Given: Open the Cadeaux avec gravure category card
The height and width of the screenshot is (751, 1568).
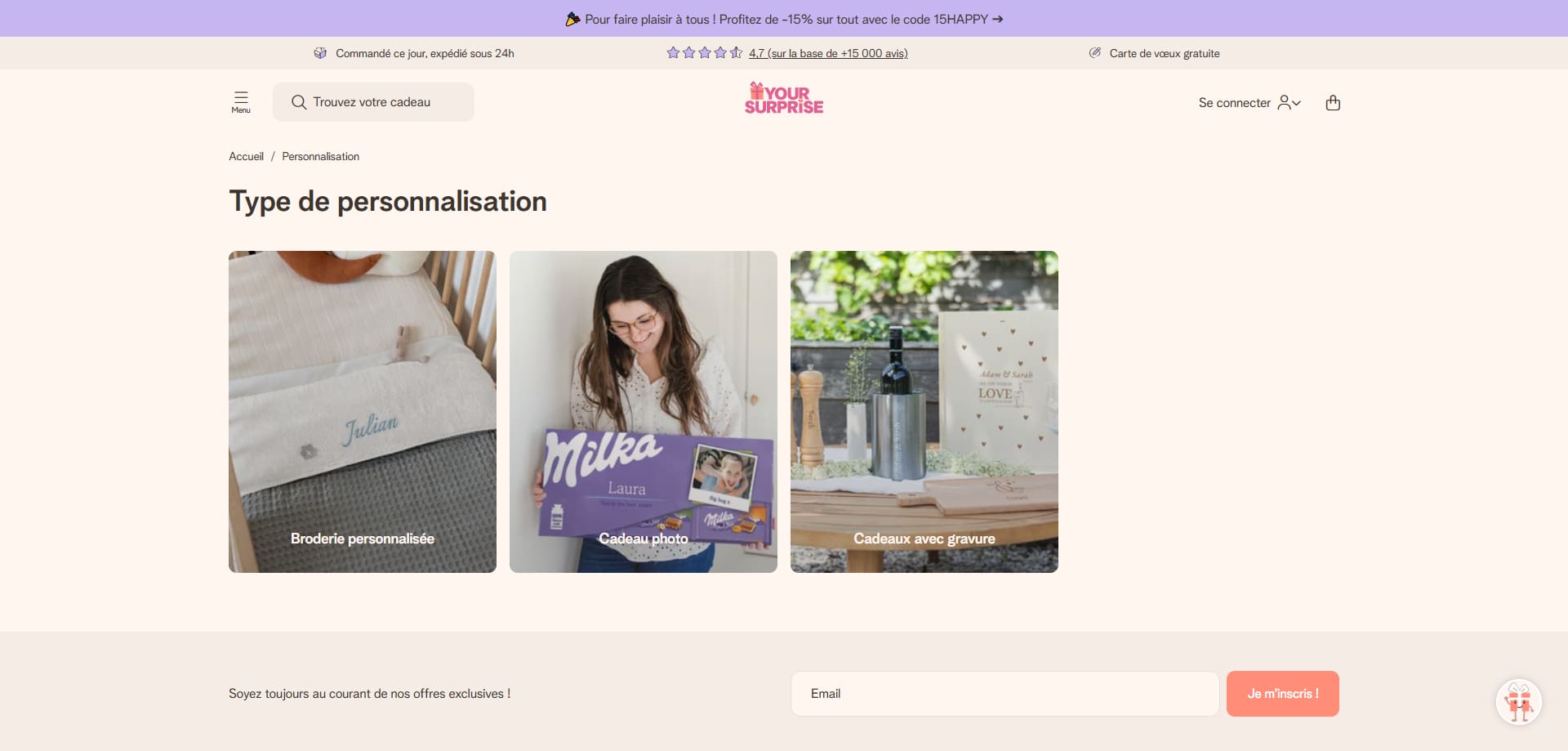Looking at the screenshot, I should pos(924,412).
